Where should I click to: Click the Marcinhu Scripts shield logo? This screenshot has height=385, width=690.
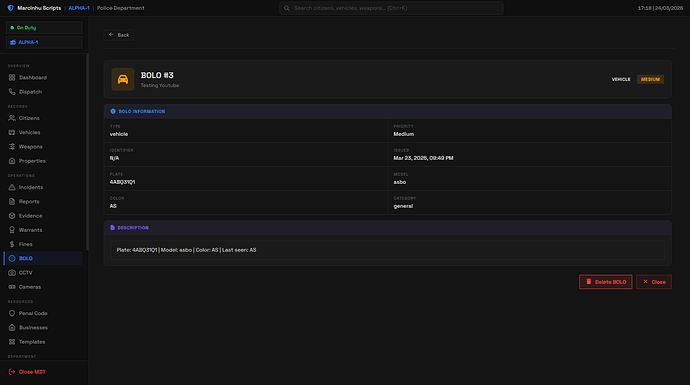click(11, 8)
